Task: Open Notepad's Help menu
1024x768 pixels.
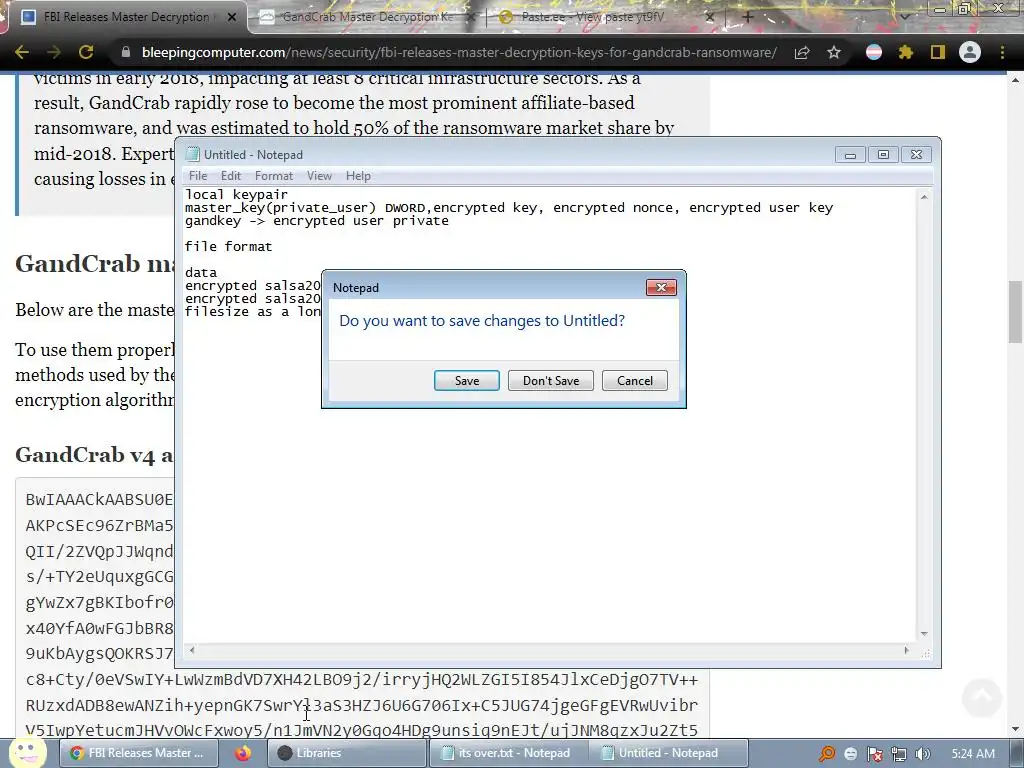Action: tap(358, 176)
